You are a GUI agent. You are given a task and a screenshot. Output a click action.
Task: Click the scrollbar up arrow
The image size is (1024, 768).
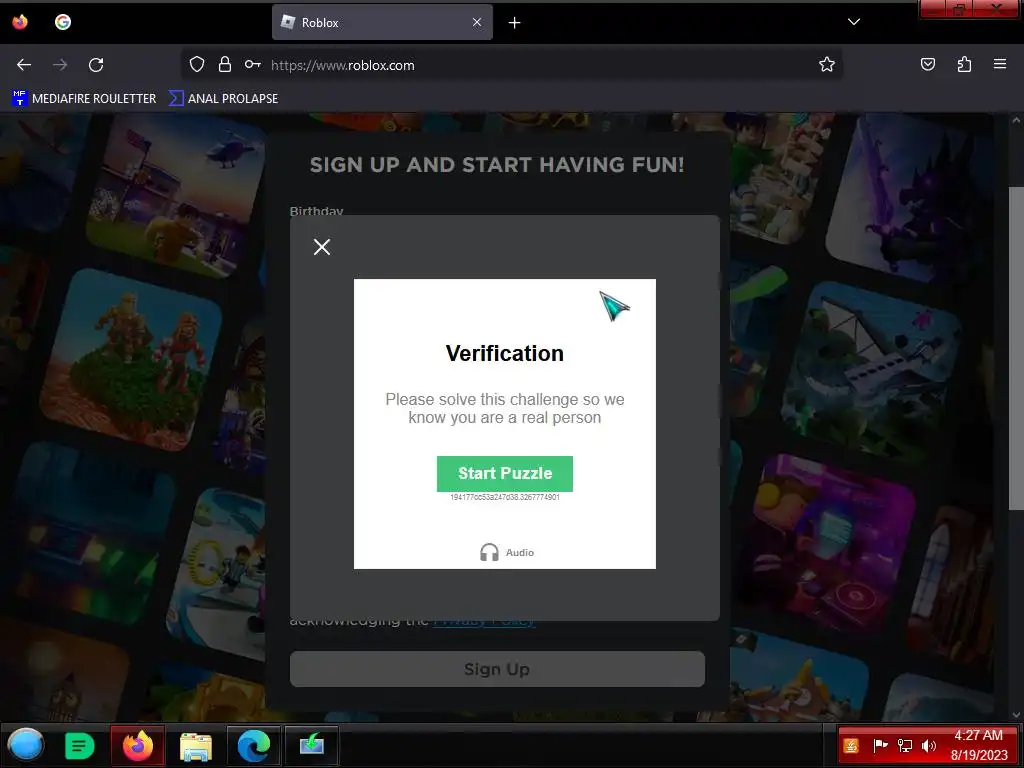click(x=1016, y=120)
